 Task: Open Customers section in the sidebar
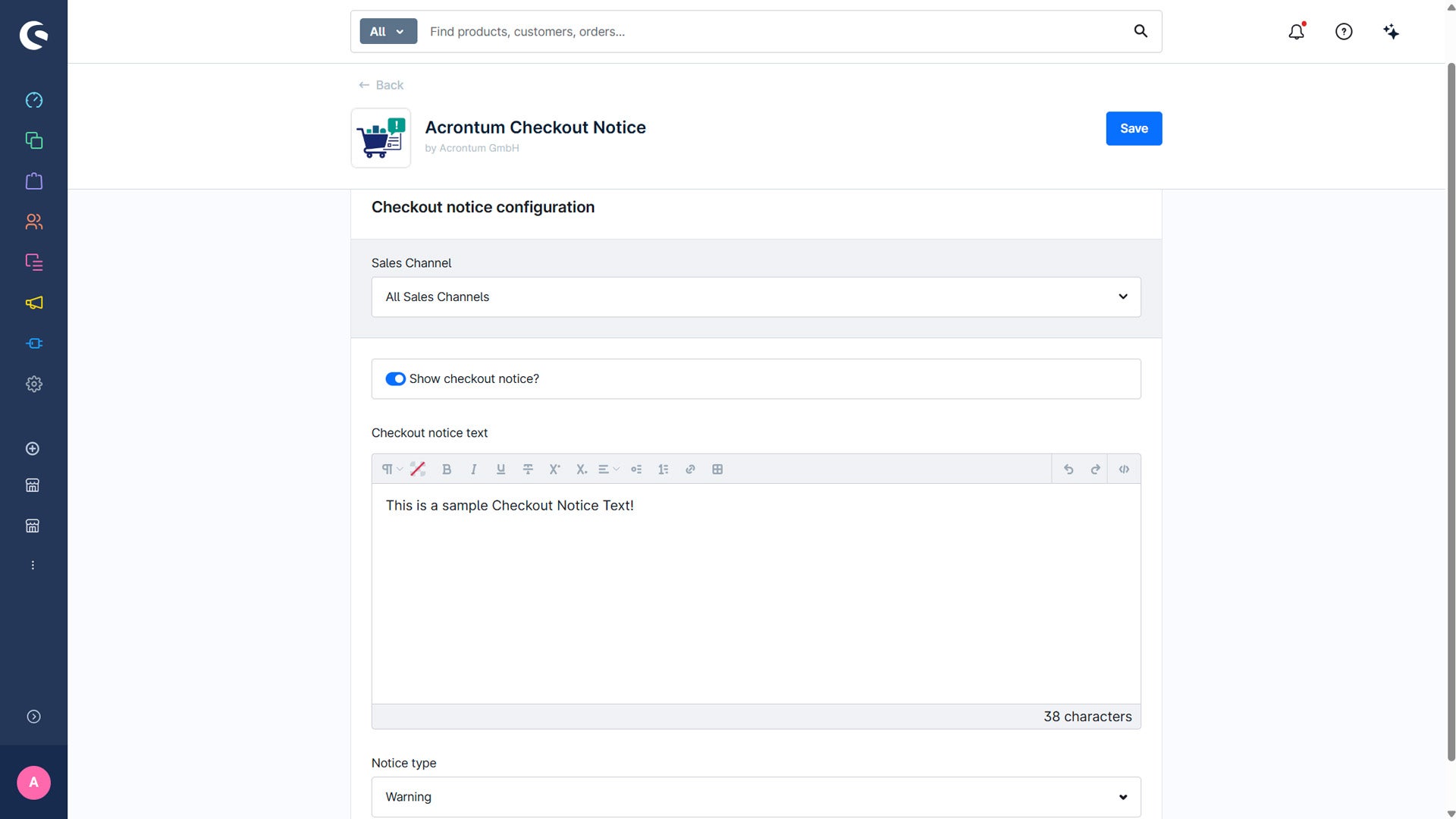click(33, 221)
